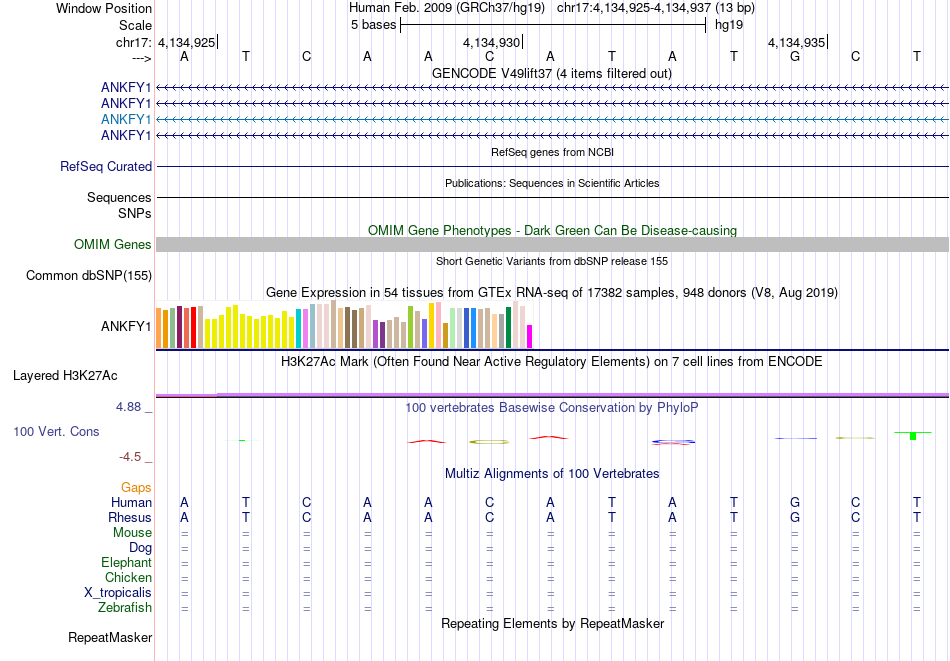Click the 'hg19' label next to the scale bar
The height and width of the screenshot is (661, 950).
(729, 25)
